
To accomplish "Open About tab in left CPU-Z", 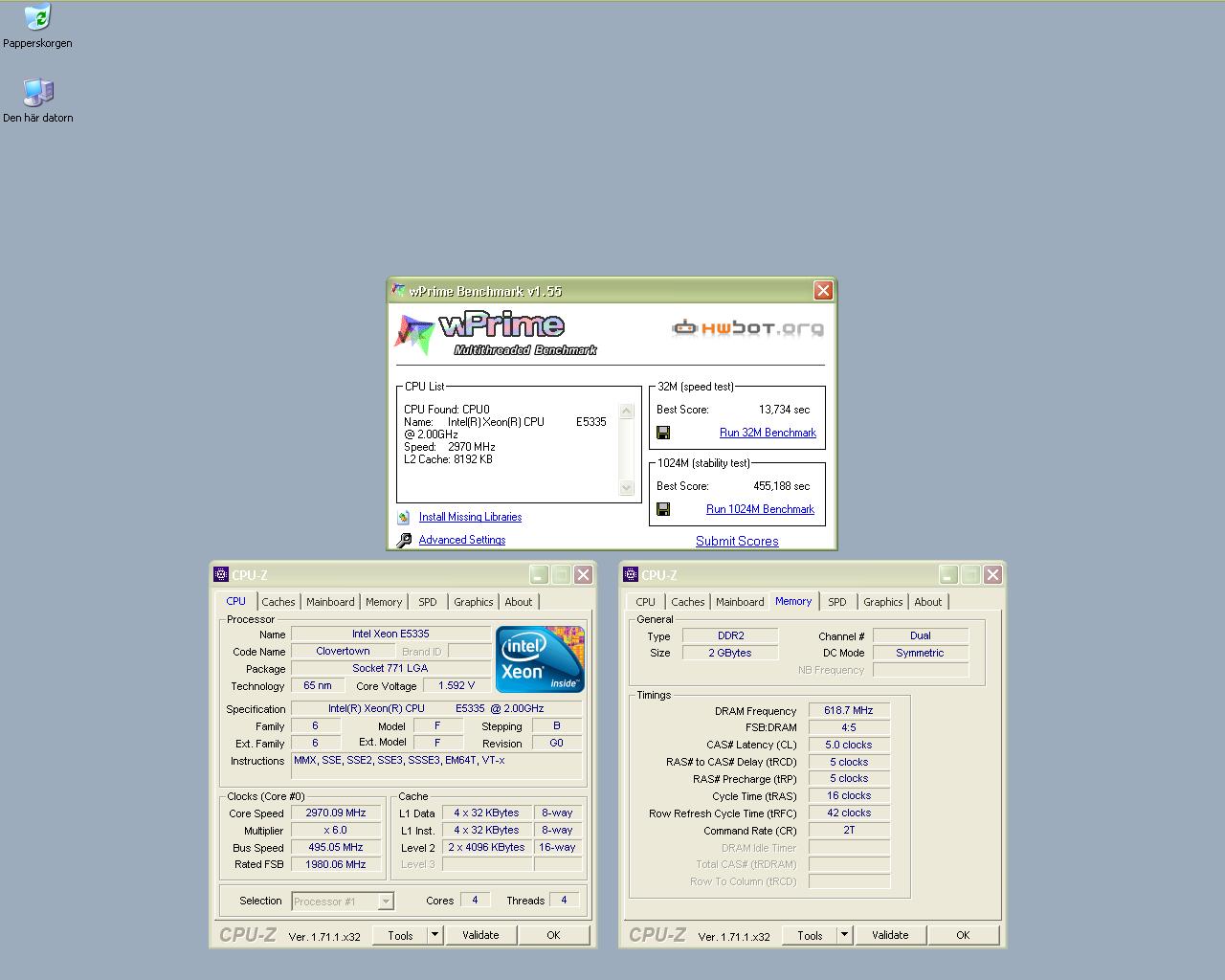I will (x=519, y=602).
